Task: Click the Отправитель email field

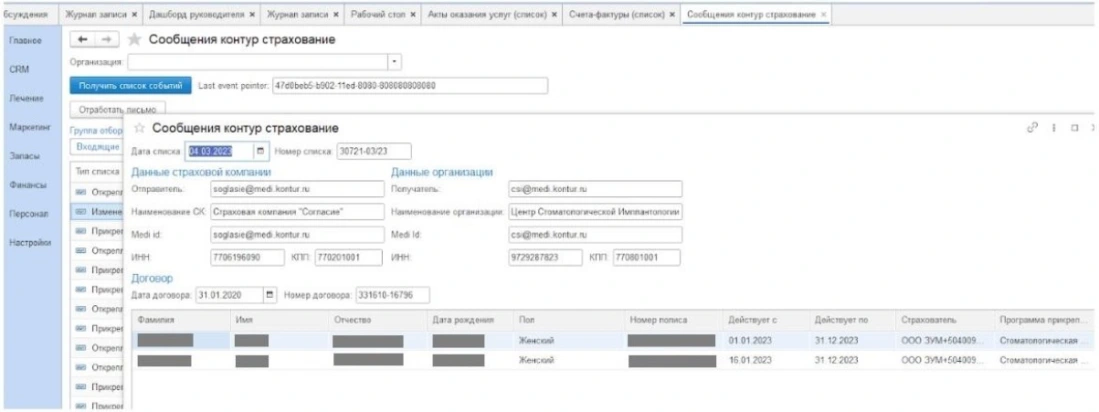Action: (297, 189)
